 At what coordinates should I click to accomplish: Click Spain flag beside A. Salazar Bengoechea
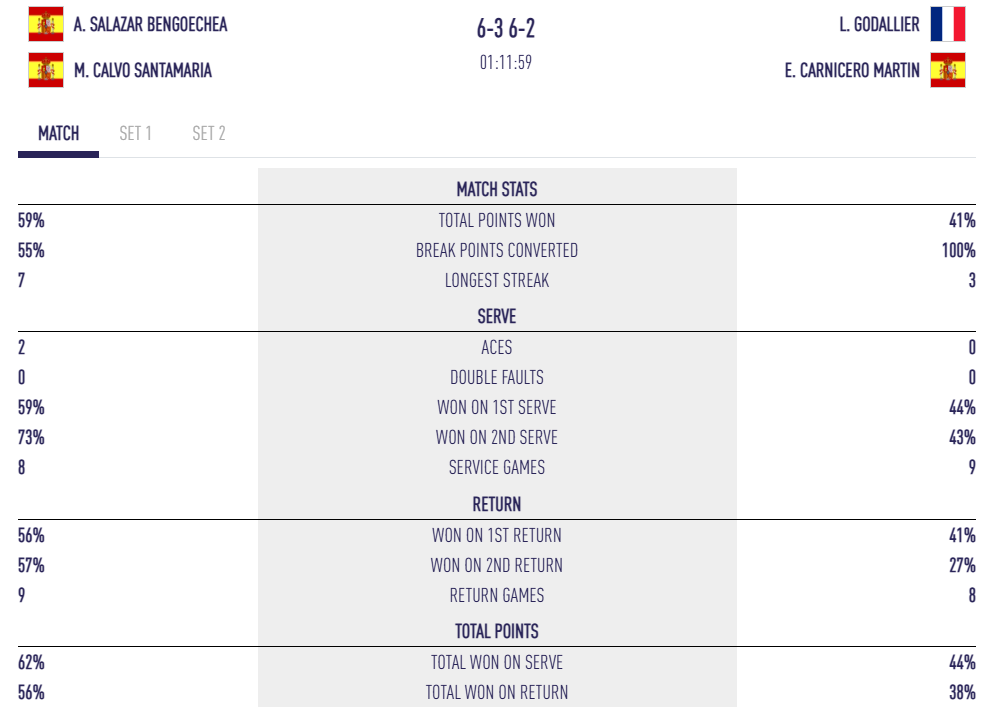(46, 23)
